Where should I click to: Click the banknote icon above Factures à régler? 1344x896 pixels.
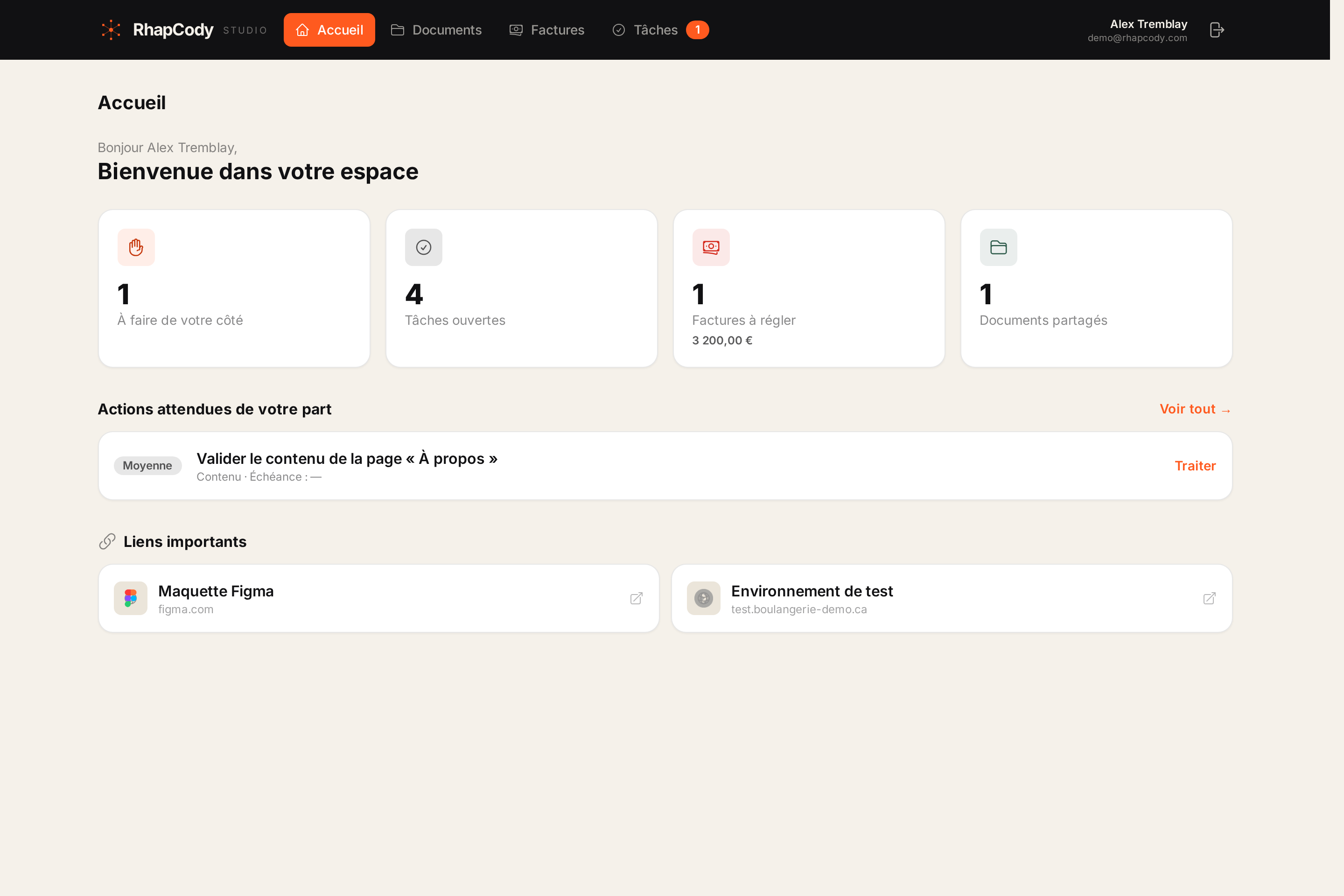[711, 247]
